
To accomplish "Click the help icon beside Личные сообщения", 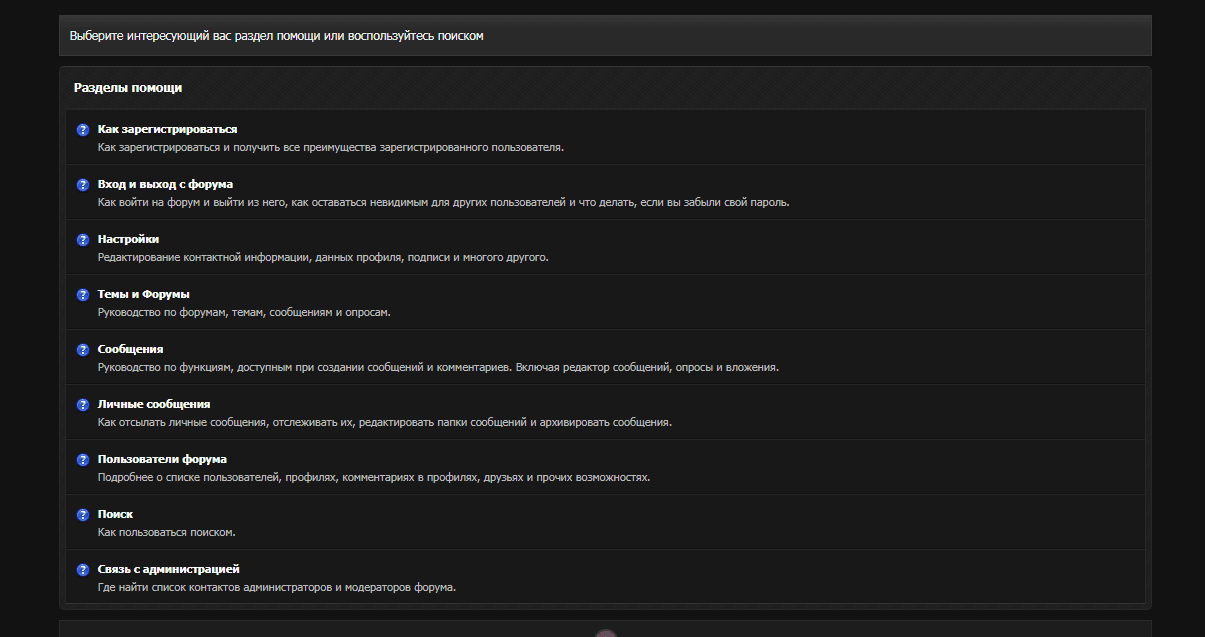I will coord(83,405).
